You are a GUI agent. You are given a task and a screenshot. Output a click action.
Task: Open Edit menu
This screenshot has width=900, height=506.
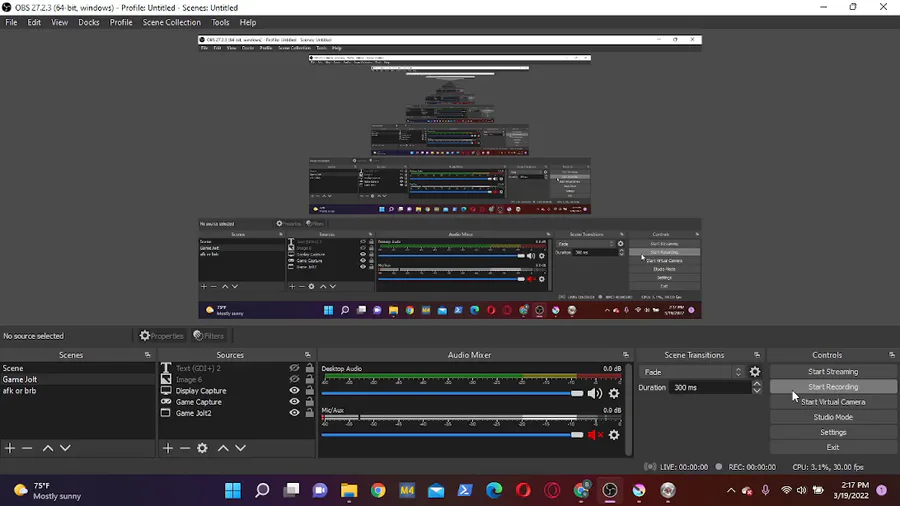tap(34, 22)
